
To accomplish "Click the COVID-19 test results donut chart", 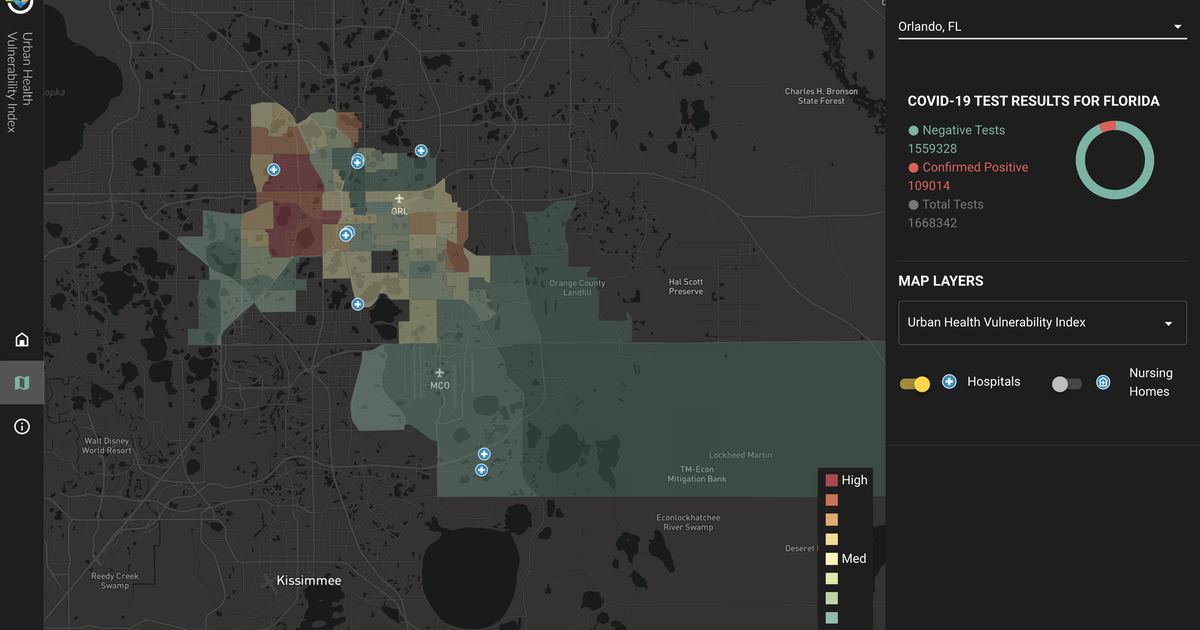I will pos(1114,160).
